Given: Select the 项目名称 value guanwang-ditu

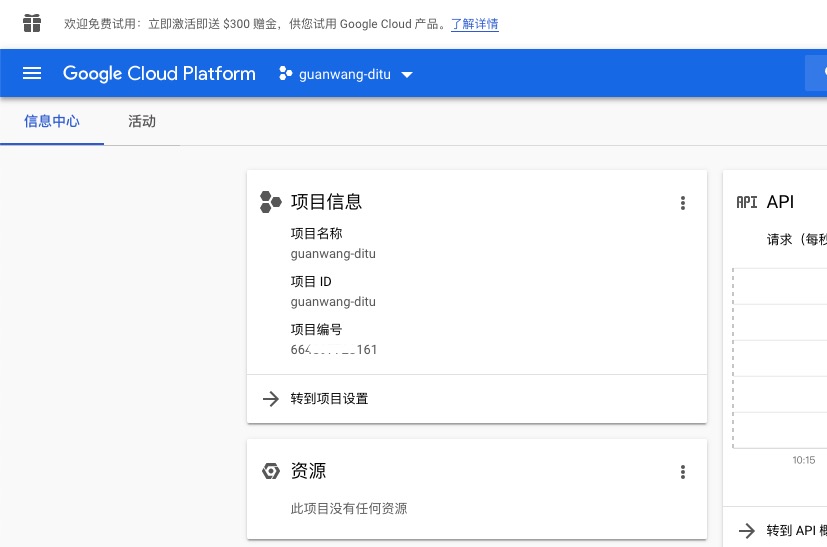Looking at the screenshot, I should click(333, 254).
